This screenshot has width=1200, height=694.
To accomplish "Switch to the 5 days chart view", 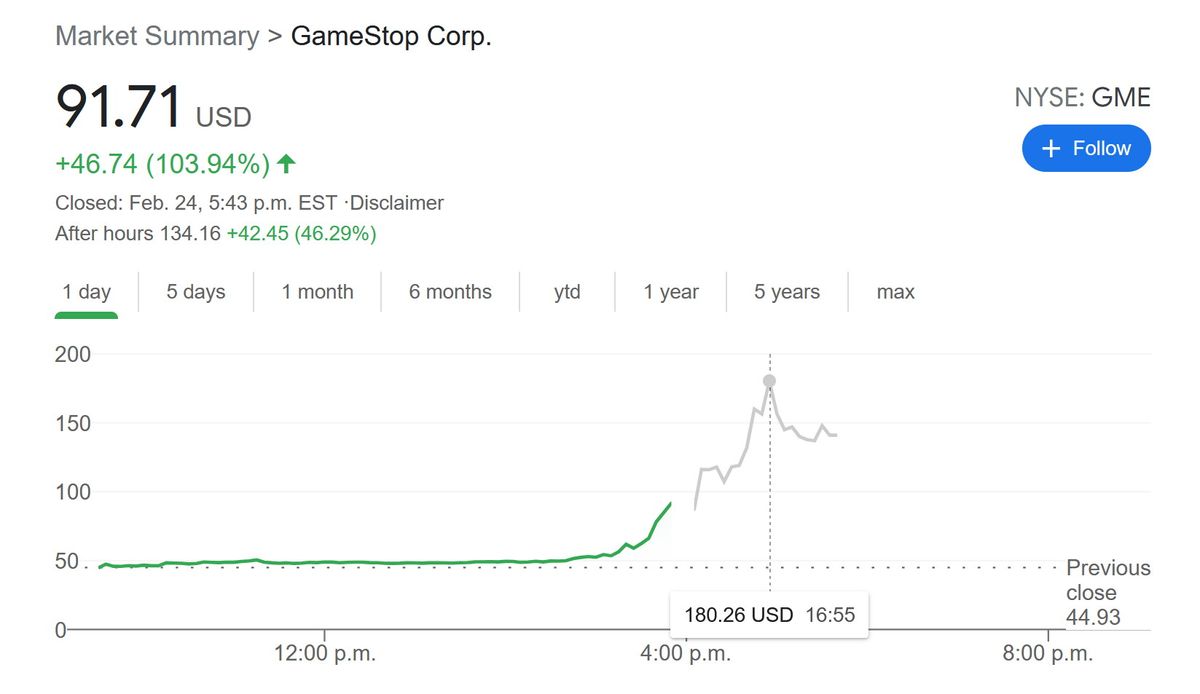I will [193, 291].
